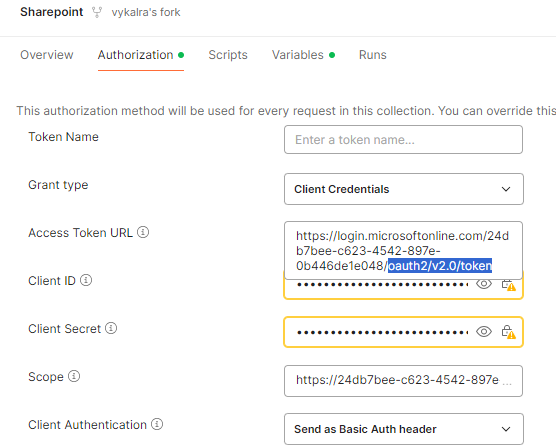Click Client Secret lock warning icon
This screenshot has width=556, height=448.
[x=508, y=332]
